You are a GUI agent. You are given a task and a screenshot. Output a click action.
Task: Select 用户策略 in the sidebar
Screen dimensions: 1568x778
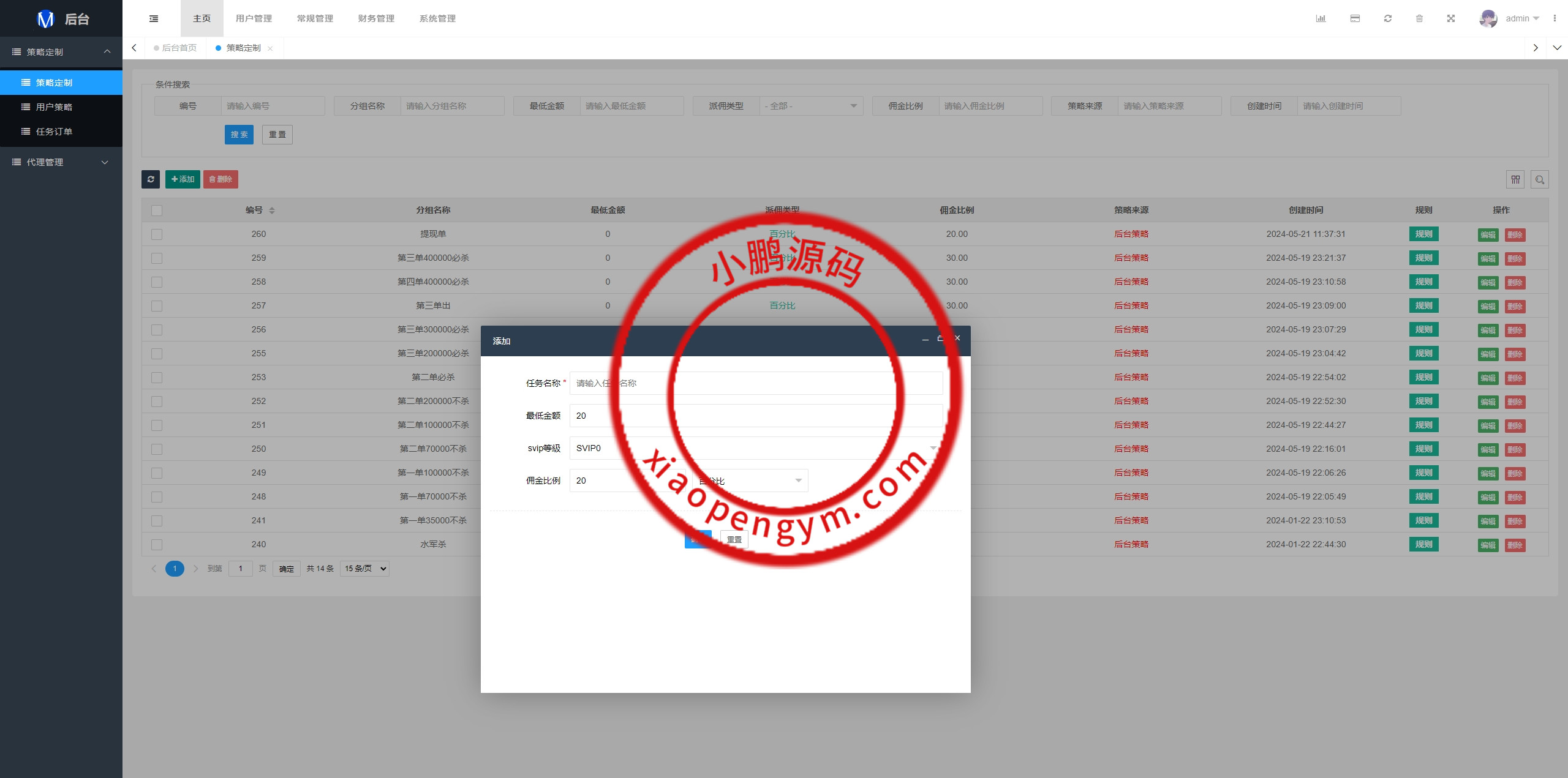[54, 107]
